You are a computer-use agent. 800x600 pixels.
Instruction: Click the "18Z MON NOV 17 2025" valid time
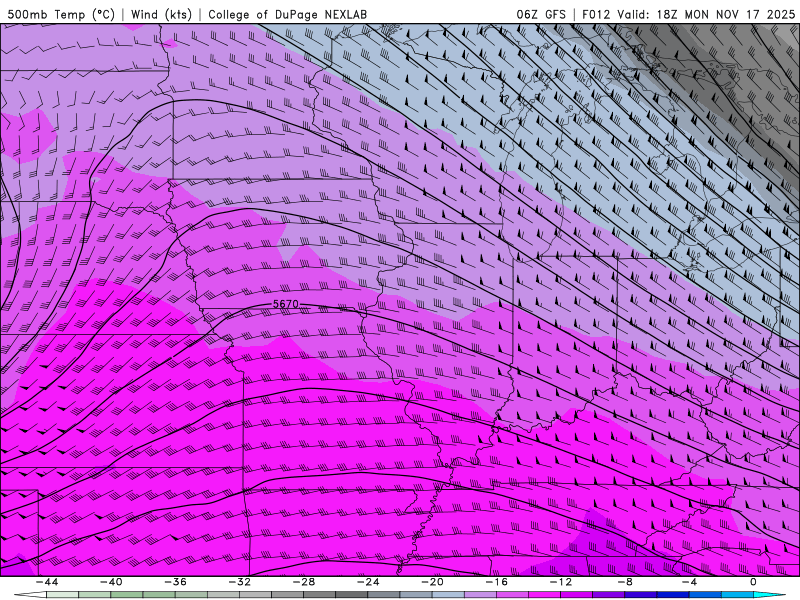pos(726,14)
